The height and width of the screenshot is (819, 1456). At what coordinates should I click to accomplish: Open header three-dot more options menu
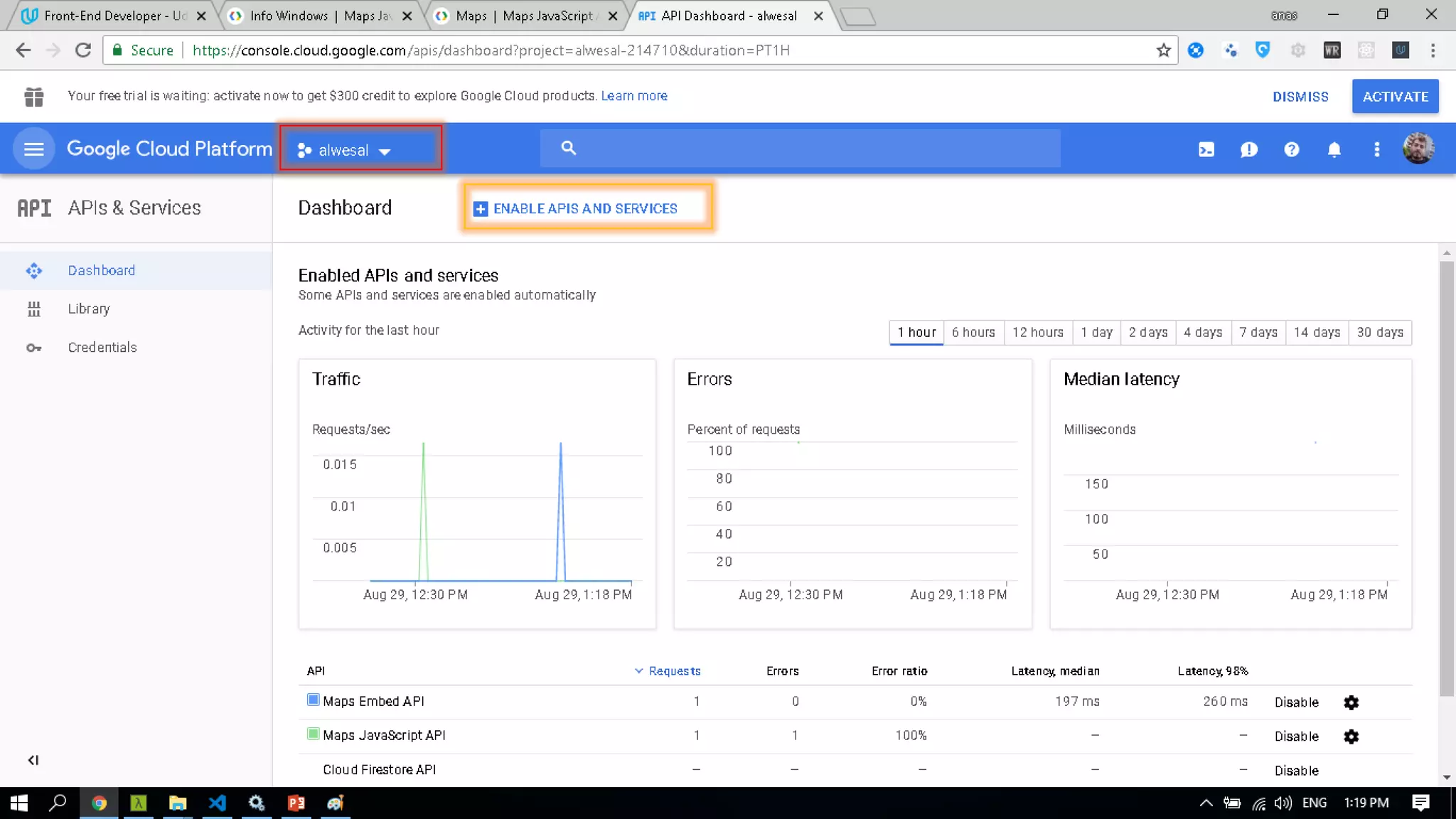[x=1376, y=149]
